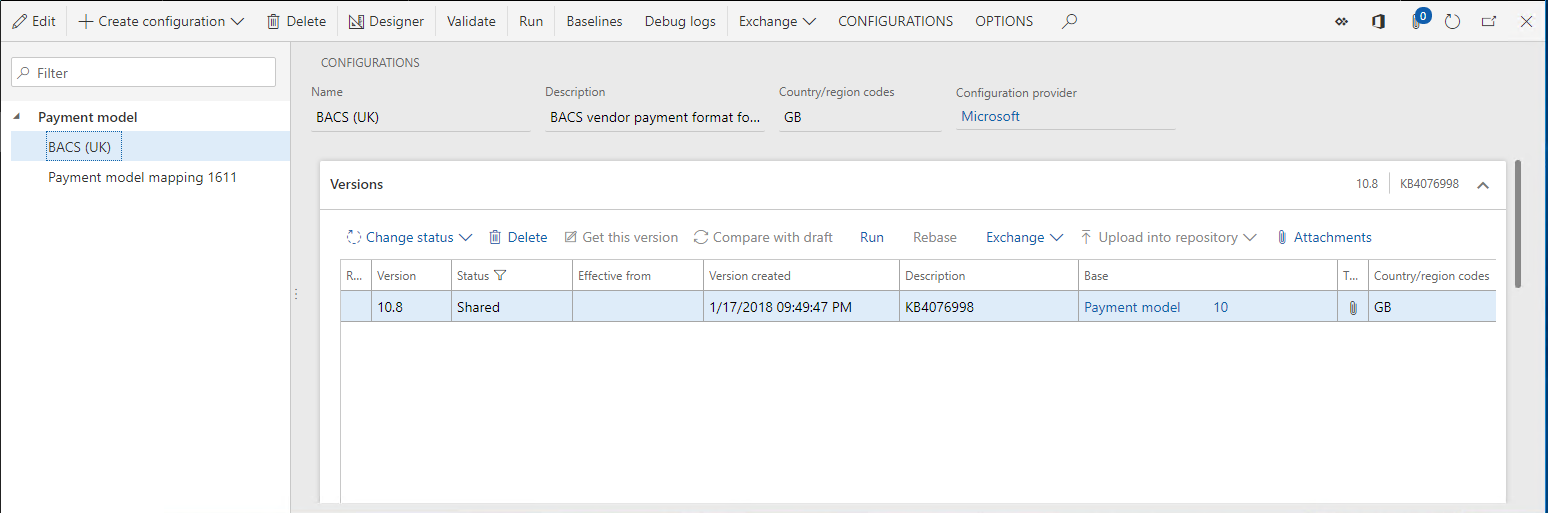Click the Edit pencil button
Viewport: 1548px width, 513px height.
pyautogui.click(x=34, y=21)
